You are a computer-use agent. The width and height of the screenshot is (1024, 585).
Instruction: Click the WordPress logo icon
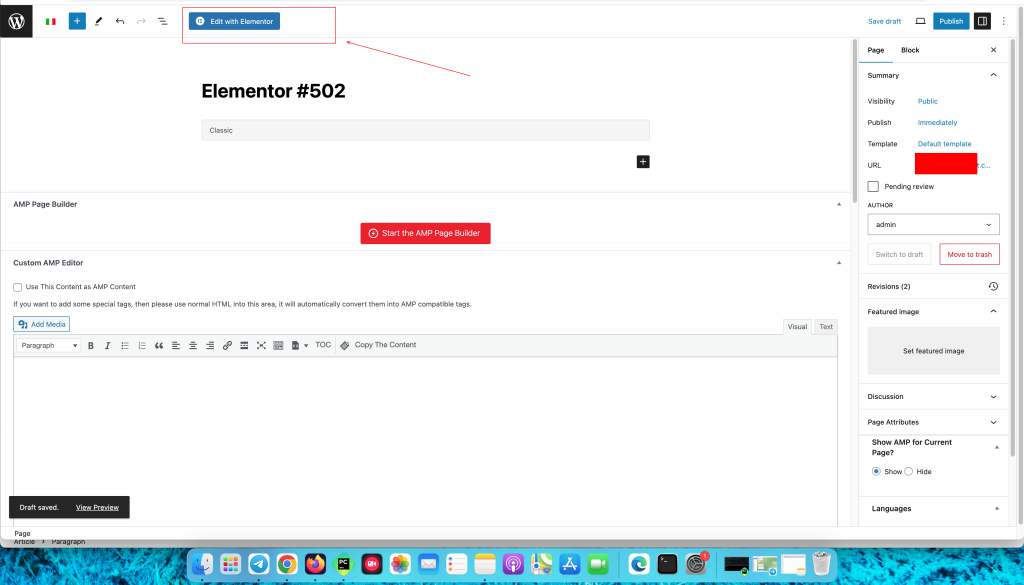click(16, 21)
